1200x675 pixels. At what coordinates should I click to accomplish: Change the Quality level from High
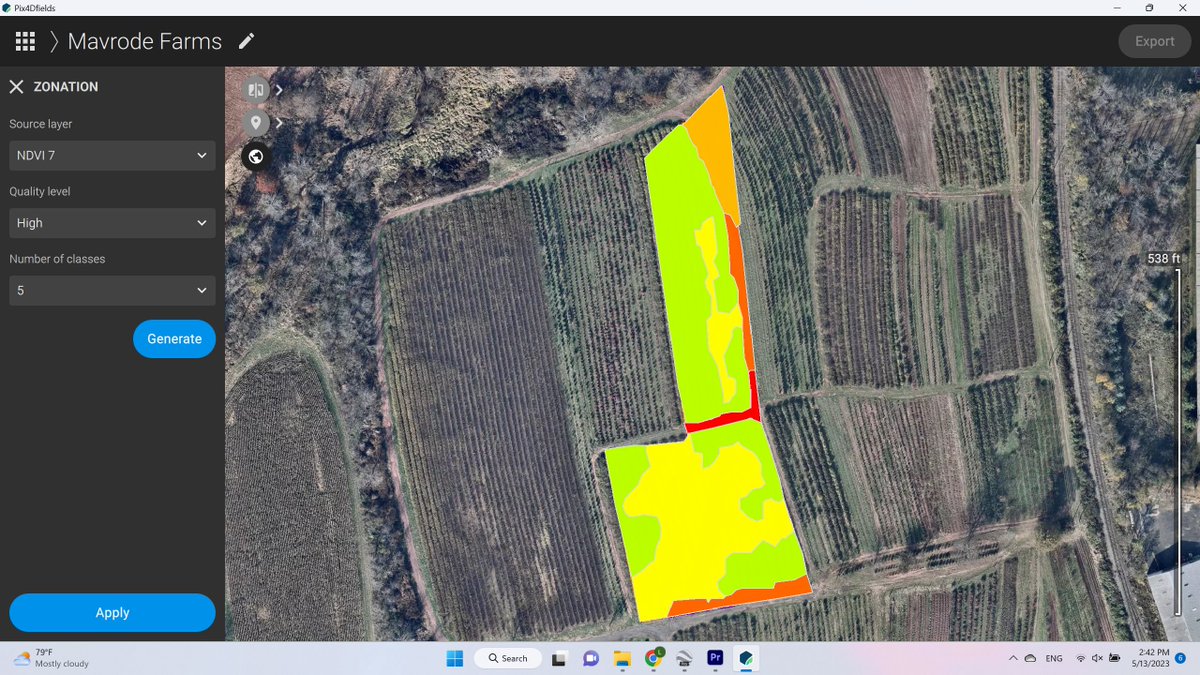click(x=111, y=222)
